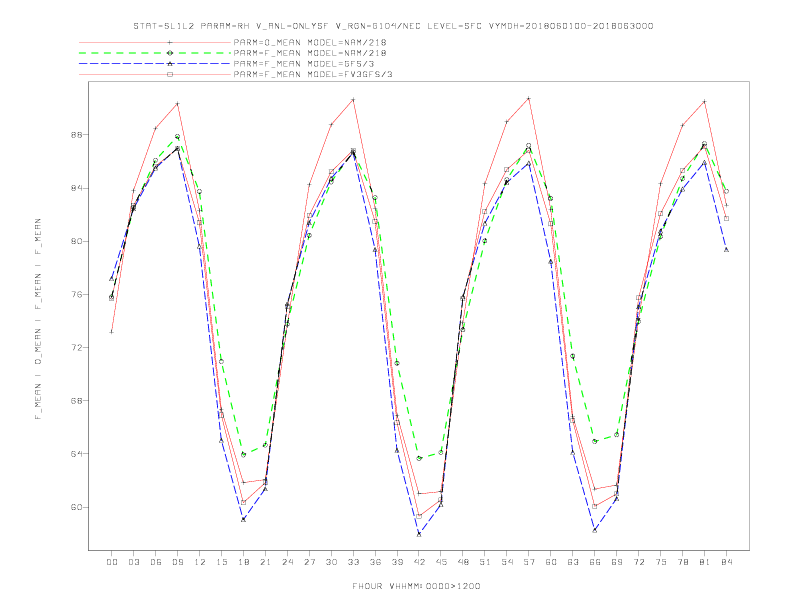Click the blue GFS triangle data point at hour 84
Screen dimensions: 792x612
[x=726, y=249]
